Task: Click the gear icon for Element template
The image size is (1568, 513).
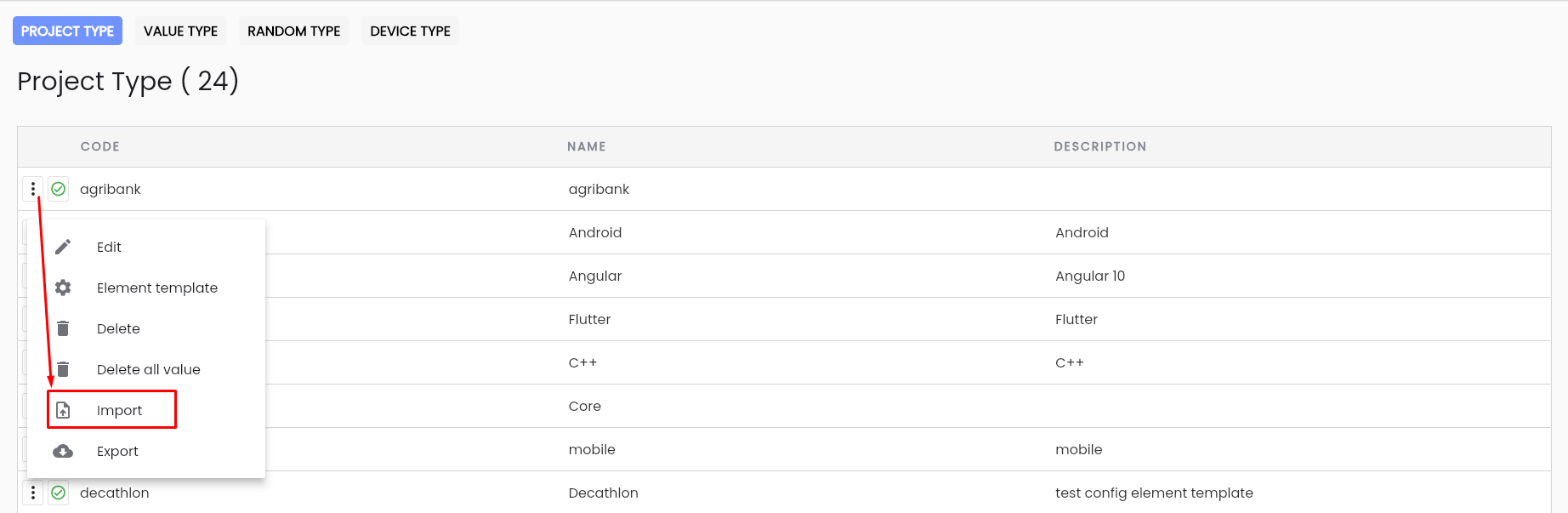Action: [63, 288]
